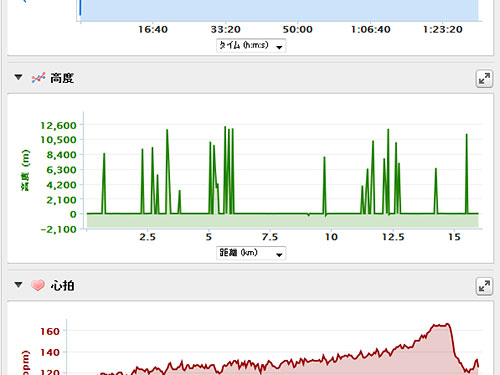500x375 pixels.
Task: Click the blue marker line at chart start
Action: pos(80,8)
